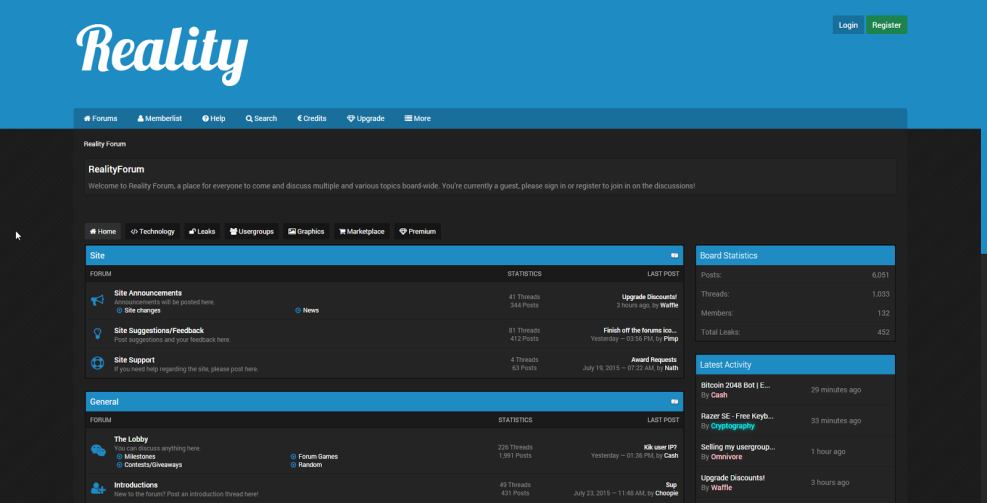Viewport: 987px width, 503px height.
Task: Select the Leaks category tab
Action: point(202,231)
